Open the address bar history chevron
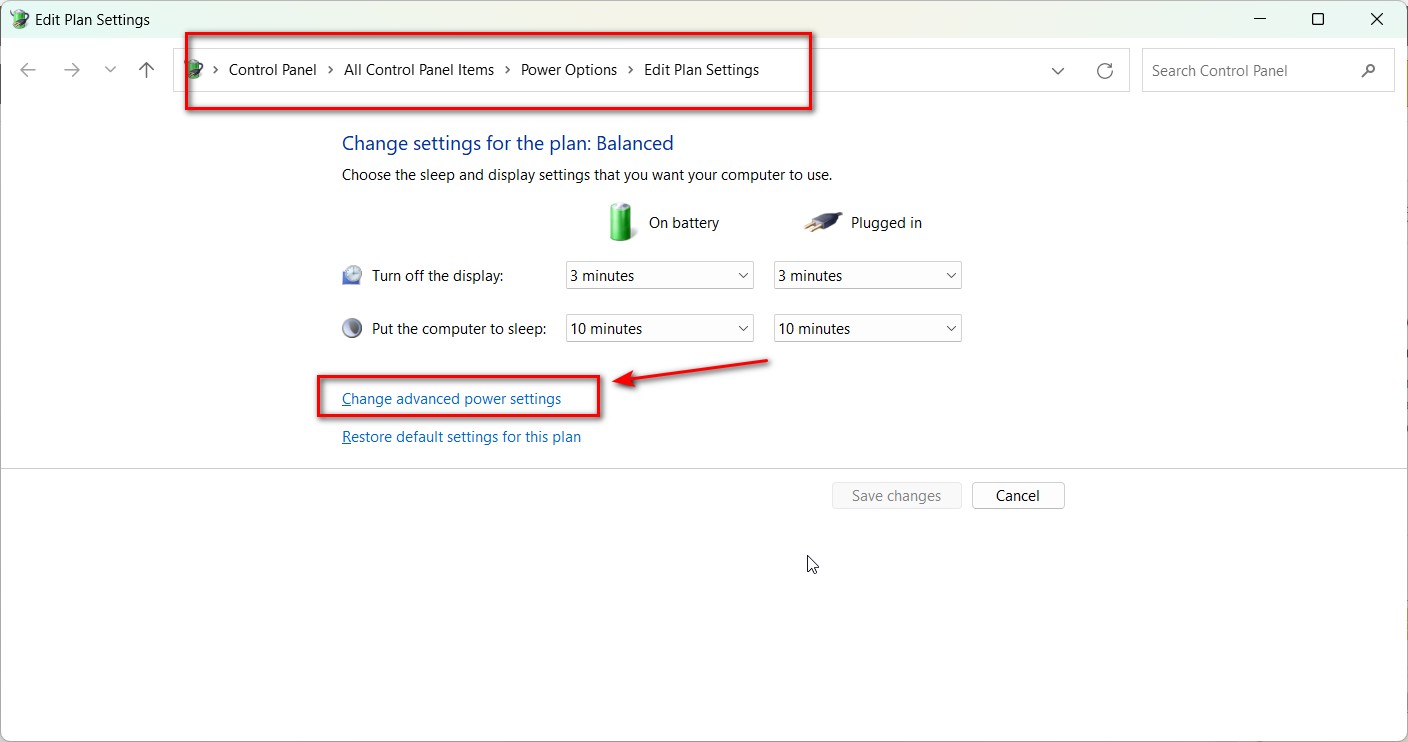The image size is (1408, 742). (x=1057, y=70)
